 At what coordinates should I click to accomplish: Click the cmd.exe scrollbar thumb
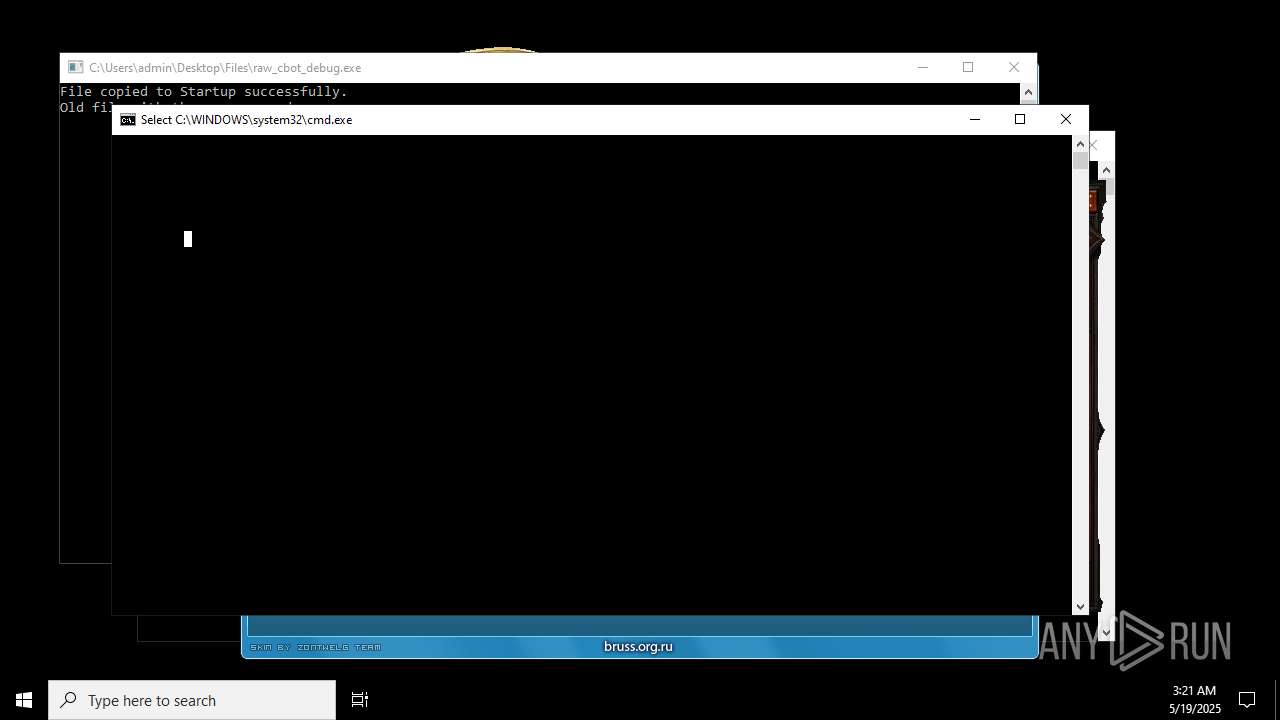click(x=1080, y=161)
